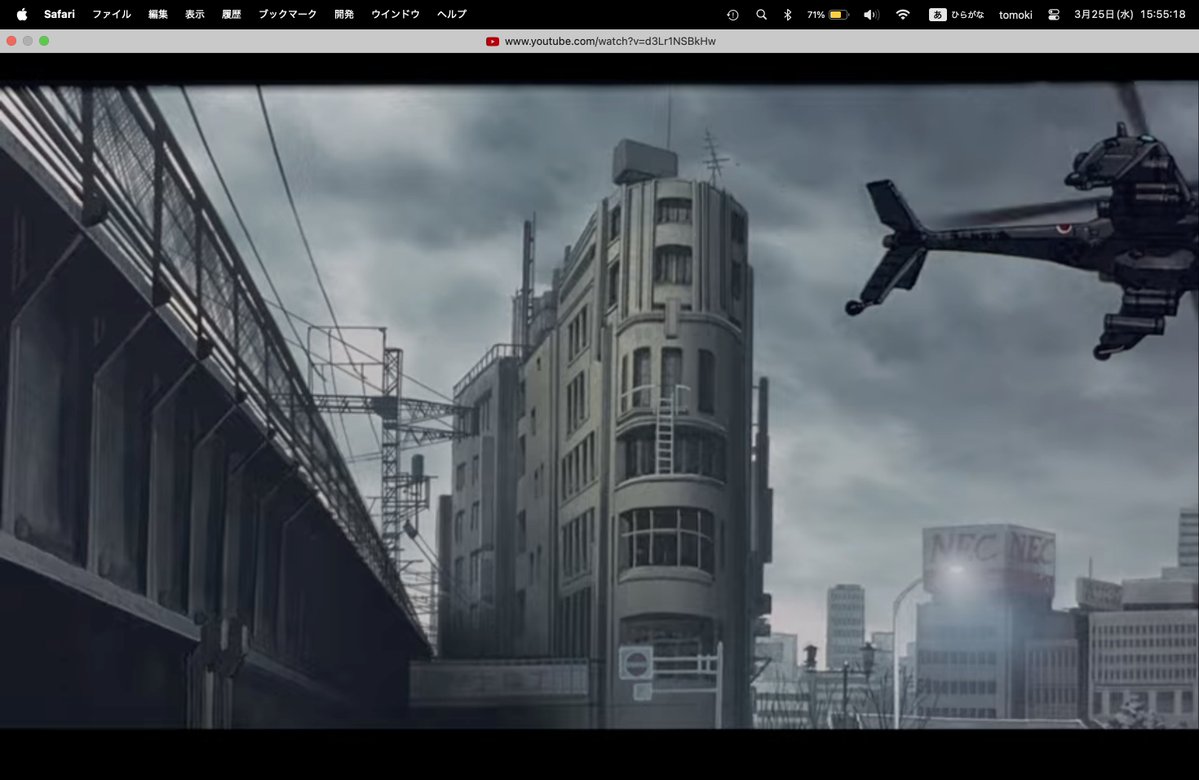Open the ブックマーク menu
Image resolution: width=1199 pixels, height=780 pixels.
click(x=288, y=14)
